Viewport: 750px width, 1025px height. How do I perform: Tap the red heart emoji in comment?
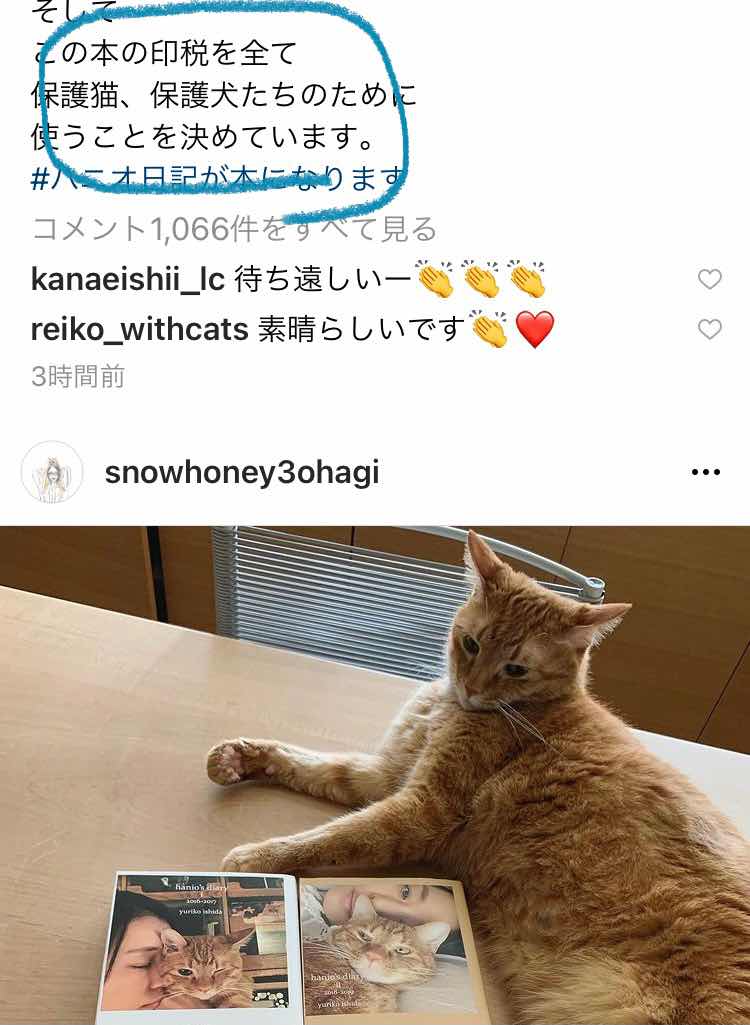(x=535, y=329)
